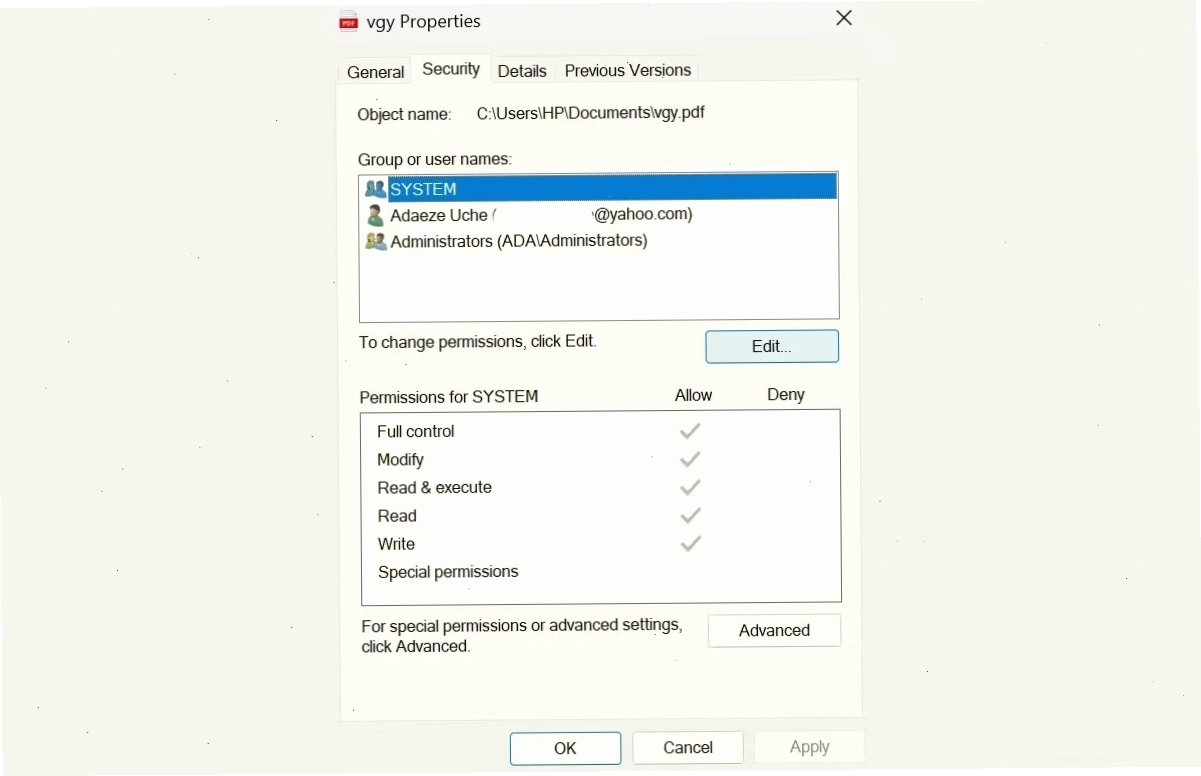Click the Cancel button
Image resolution: width=1201 pixels, height=776 pixels.
(x=688, y=748)
